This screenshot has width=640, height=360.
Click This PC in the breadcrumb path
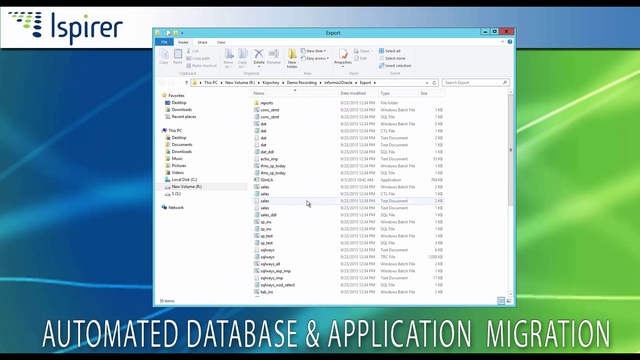tap(211, 82)
